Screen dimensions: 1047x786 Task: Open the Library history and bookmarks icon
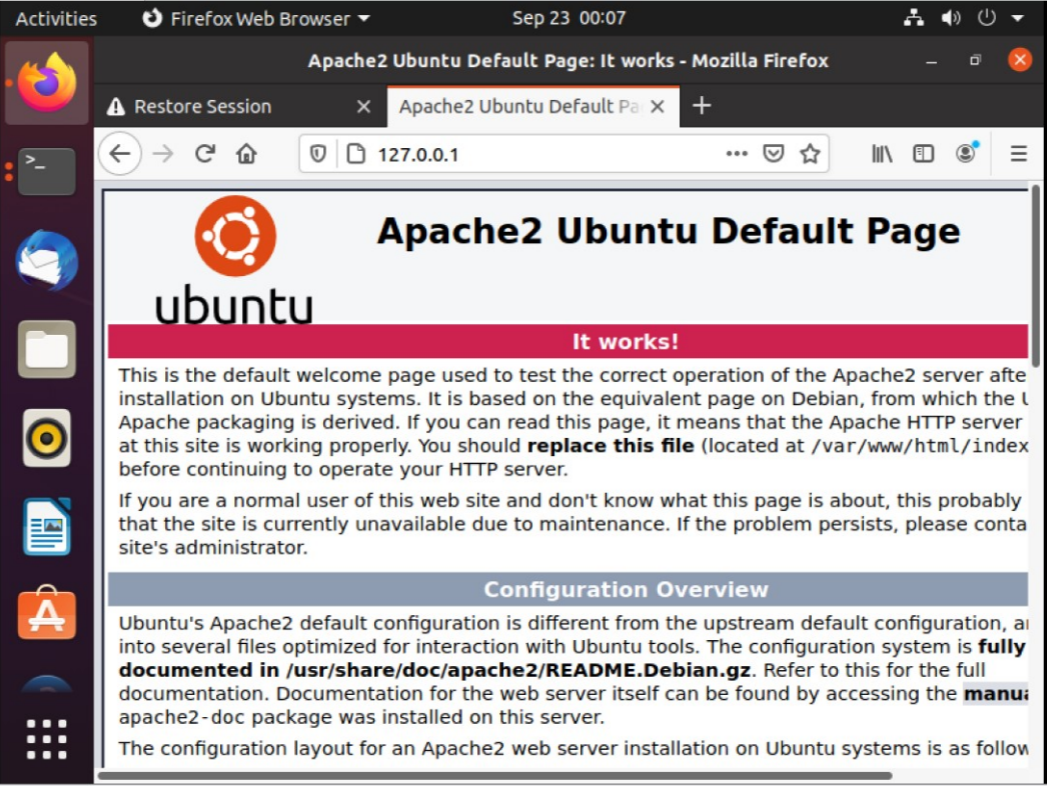point(882,154)
